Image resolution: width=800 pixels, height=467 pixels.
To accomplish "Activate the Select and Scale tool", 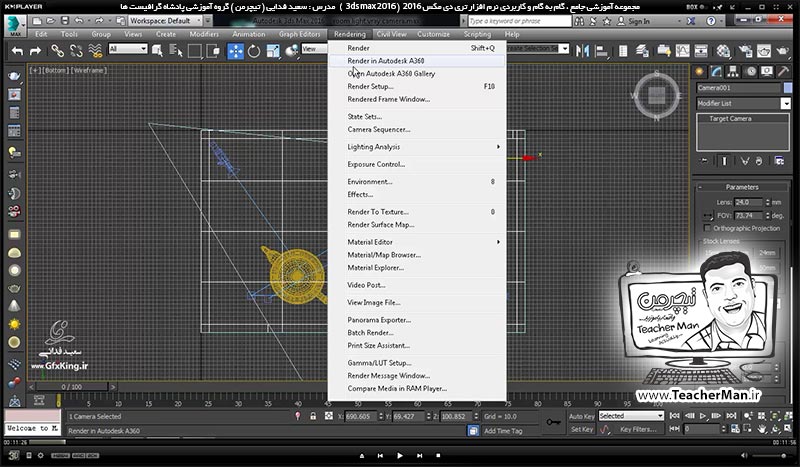I will pyautogui.click(x=273, y=51).
